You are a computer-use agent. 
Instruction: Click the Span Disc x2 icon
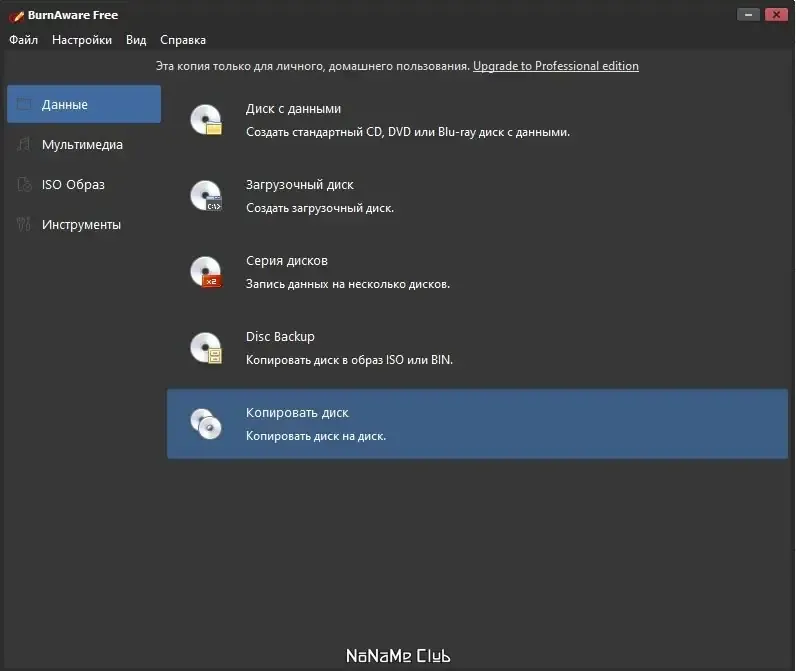(x=206, y=272)
